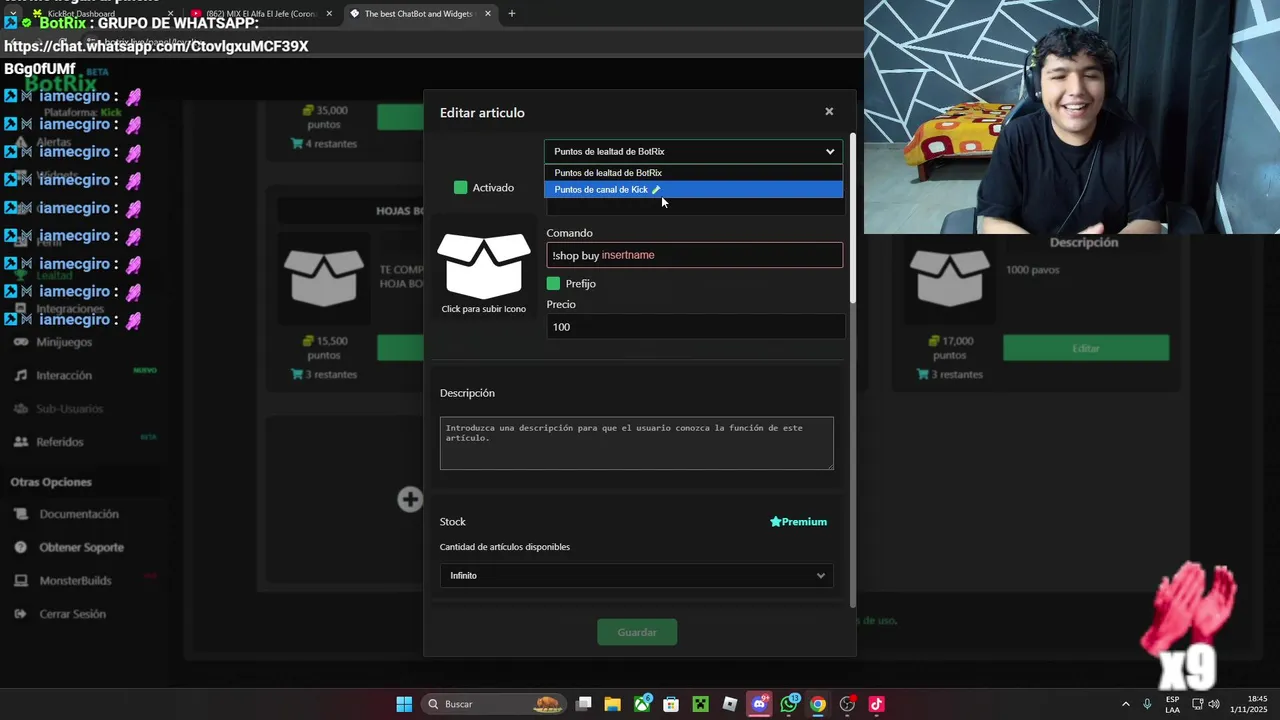Screen dimensions: 1280x720
Task: Click the Cerrar Sesión logout icon
Action: point(20,614)
